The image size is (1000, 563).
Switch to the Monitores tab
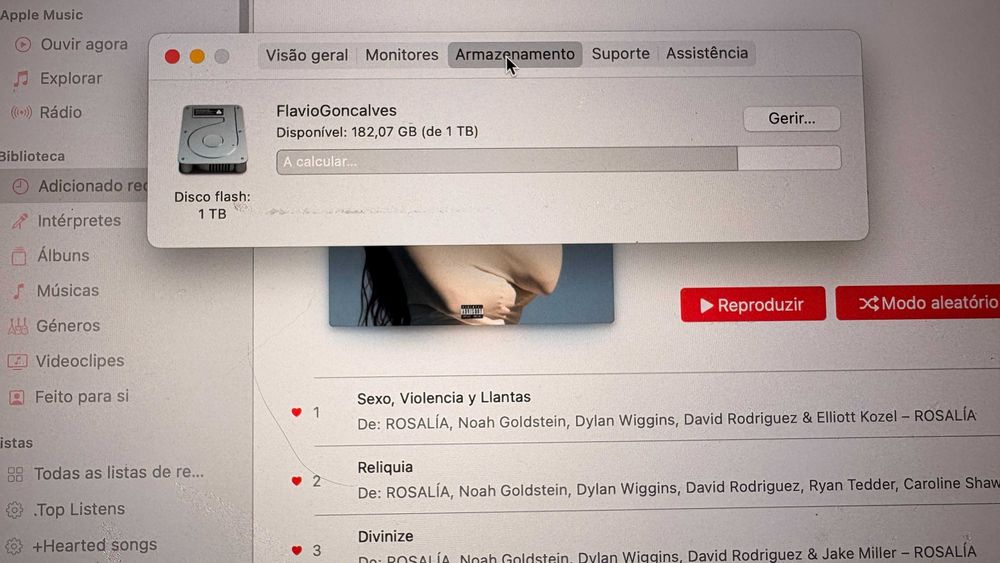[x=402, y=55]
